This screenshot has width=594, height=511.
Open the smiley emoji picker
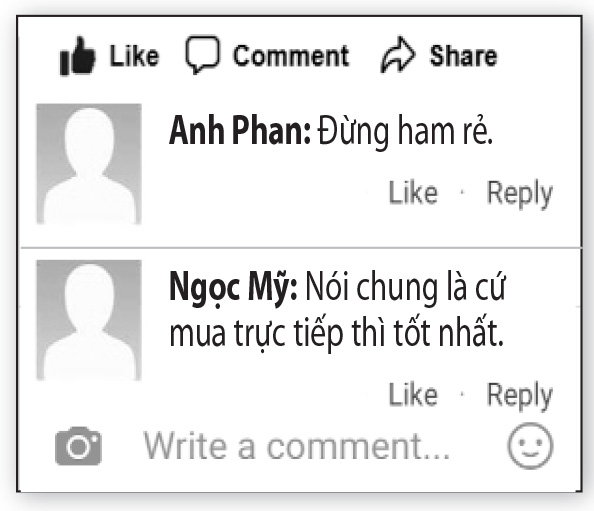[x=530, y=446]
